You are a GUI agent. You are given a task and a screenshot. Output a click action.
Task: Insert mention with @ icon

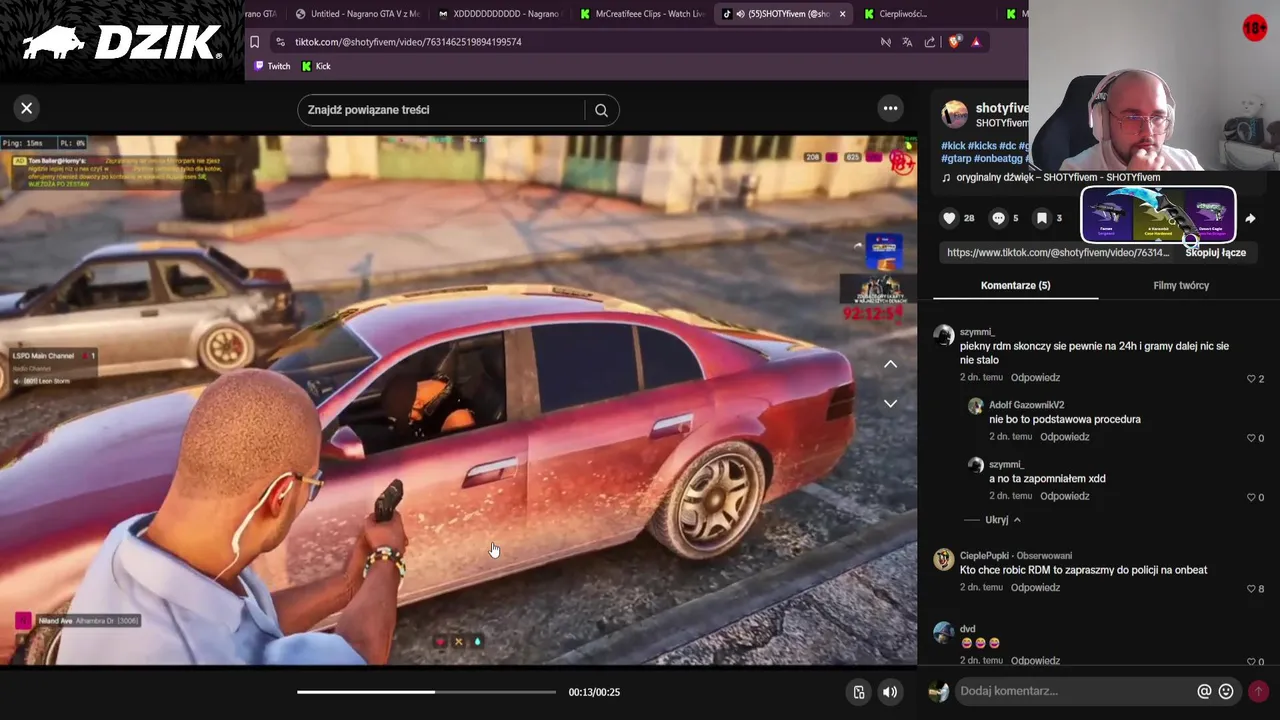pyautogui.click(x=1204, y=691)
